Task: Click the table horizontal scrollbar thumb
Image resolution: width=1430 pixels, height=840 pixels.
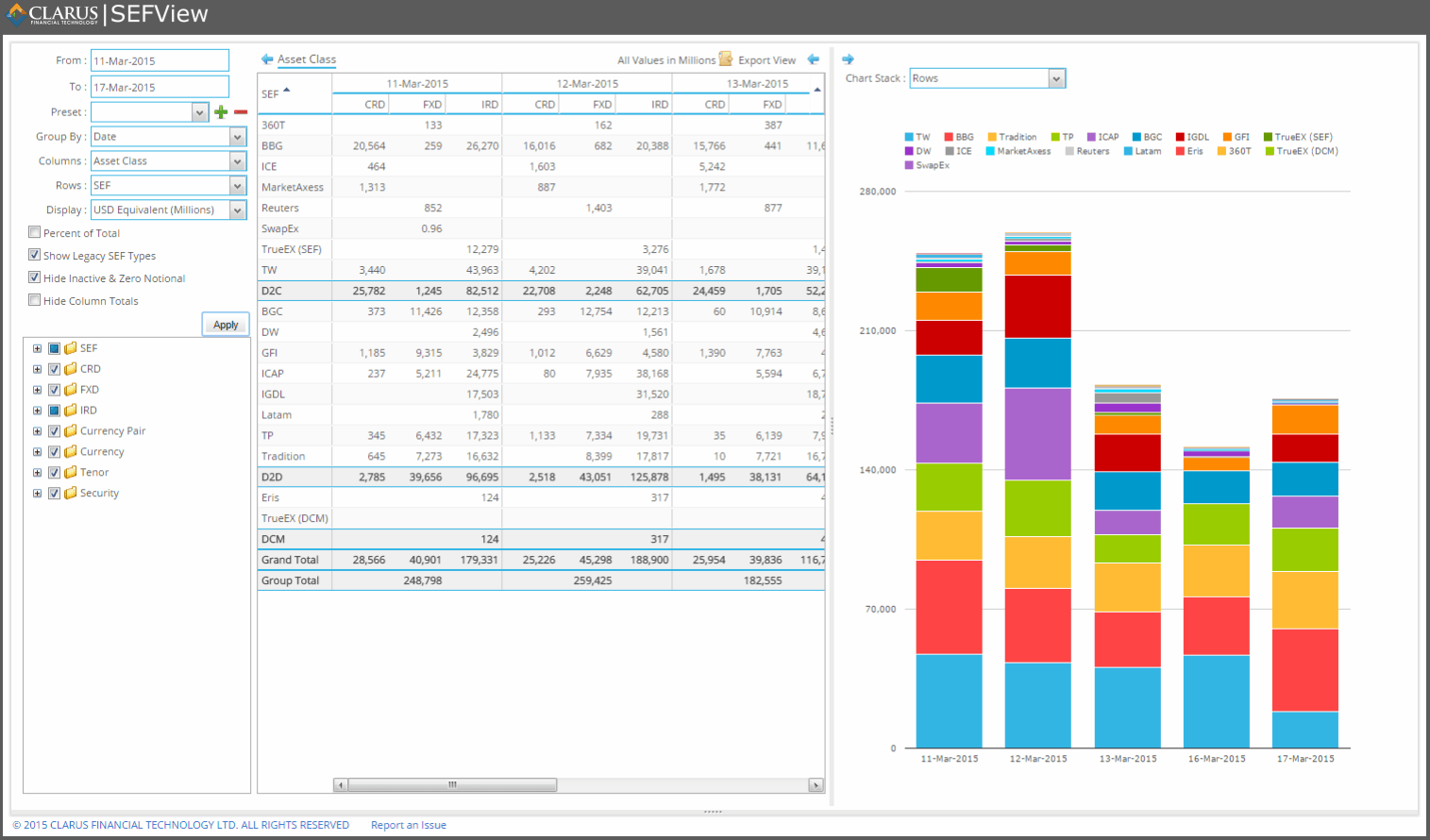Action: coord(452,785)
